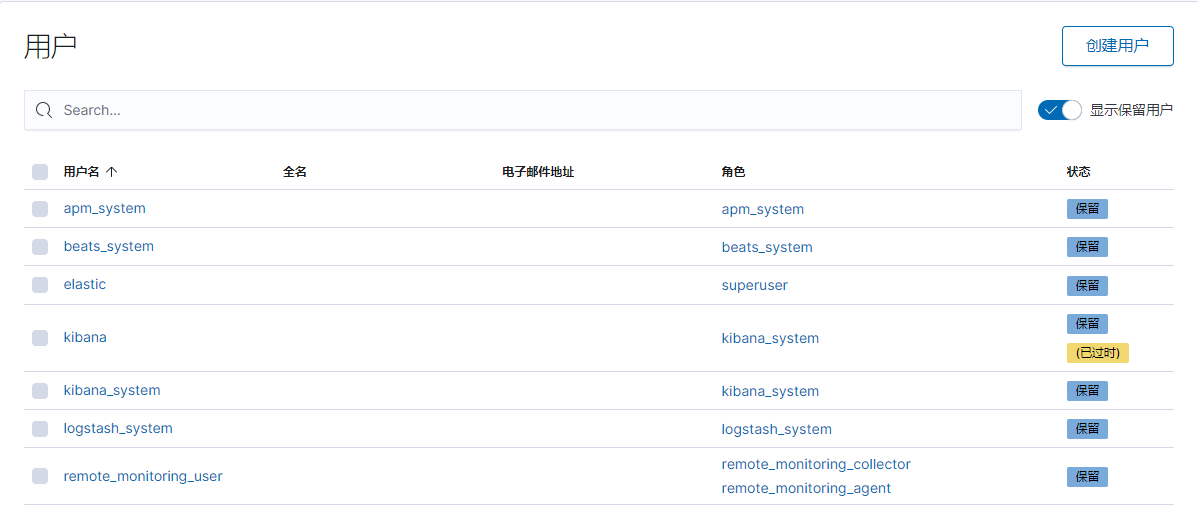The width and height of the screenshot is (1197, 516).
Task: Open the remote_monitoring_collector role
Action: coord(816,464)
